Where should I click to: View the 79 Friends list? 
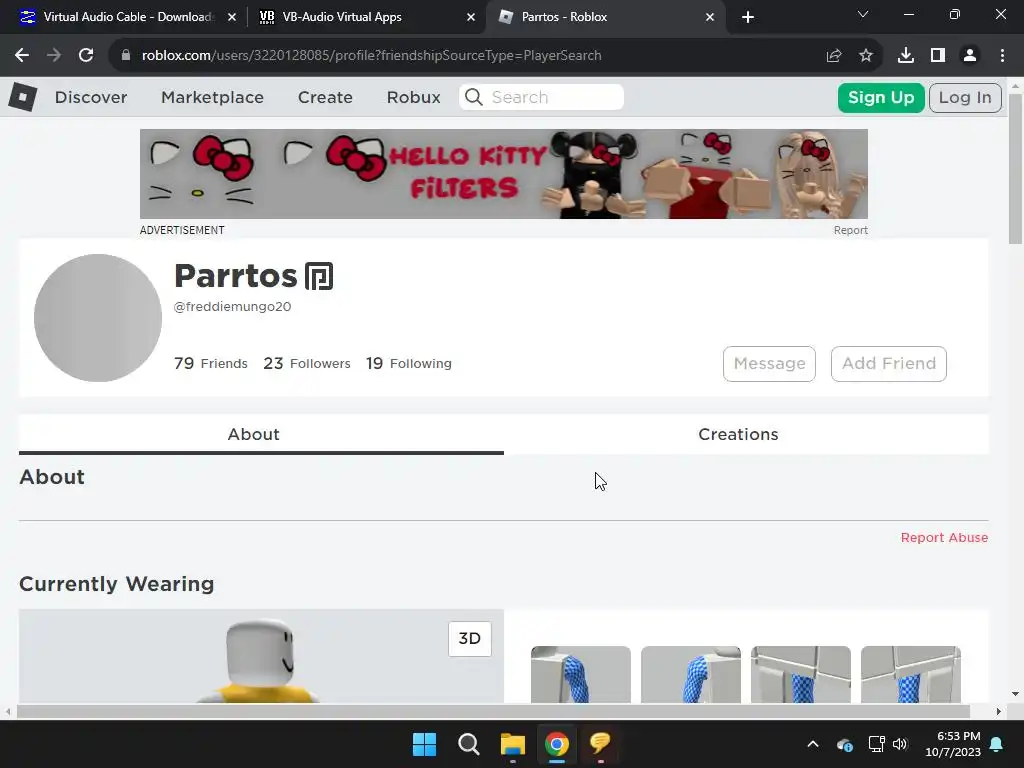211,364
